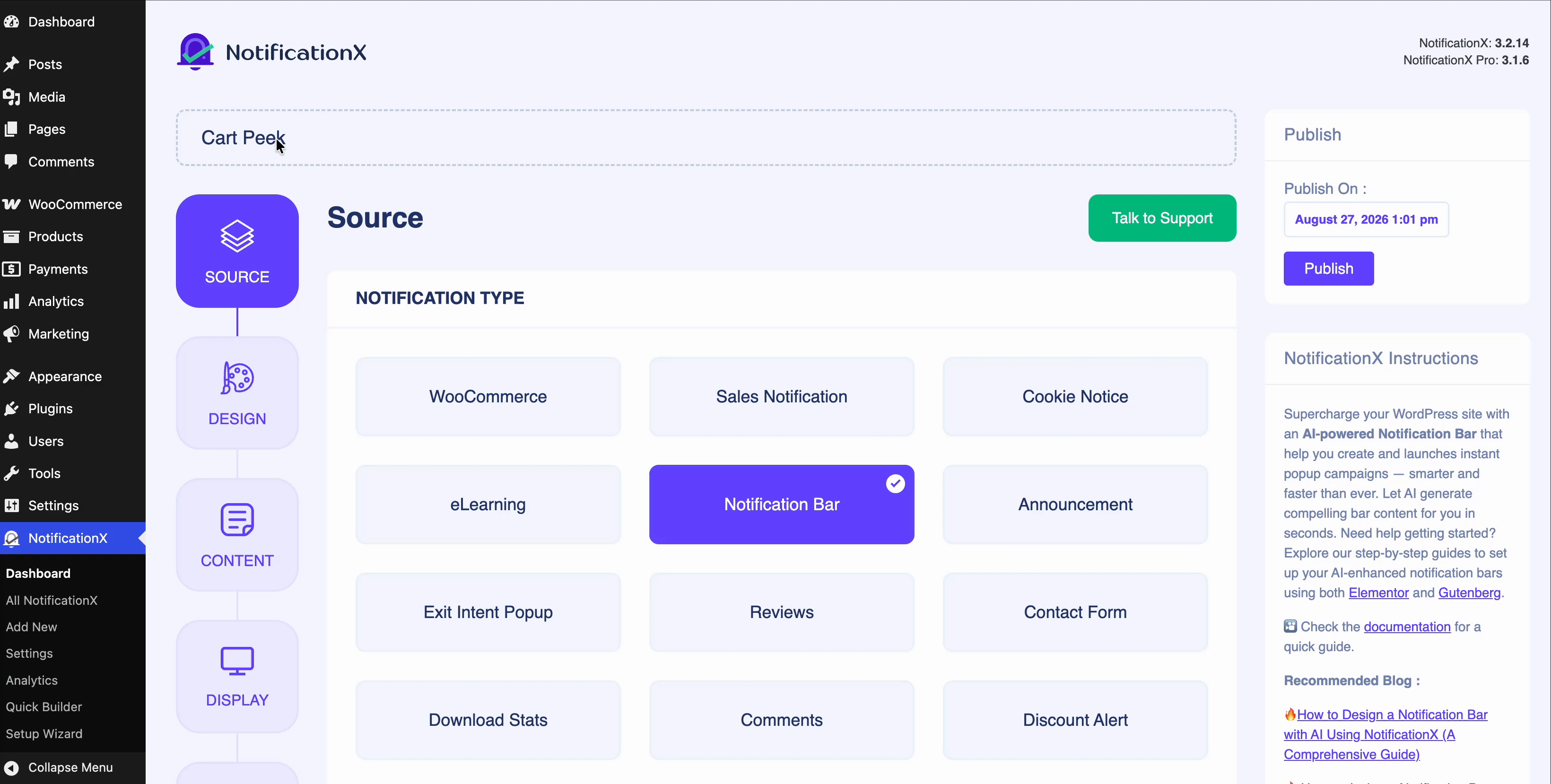This screenshot has height=784, width=1551.
Task: Open Setup Wizard submenu item
Action: 44,733
